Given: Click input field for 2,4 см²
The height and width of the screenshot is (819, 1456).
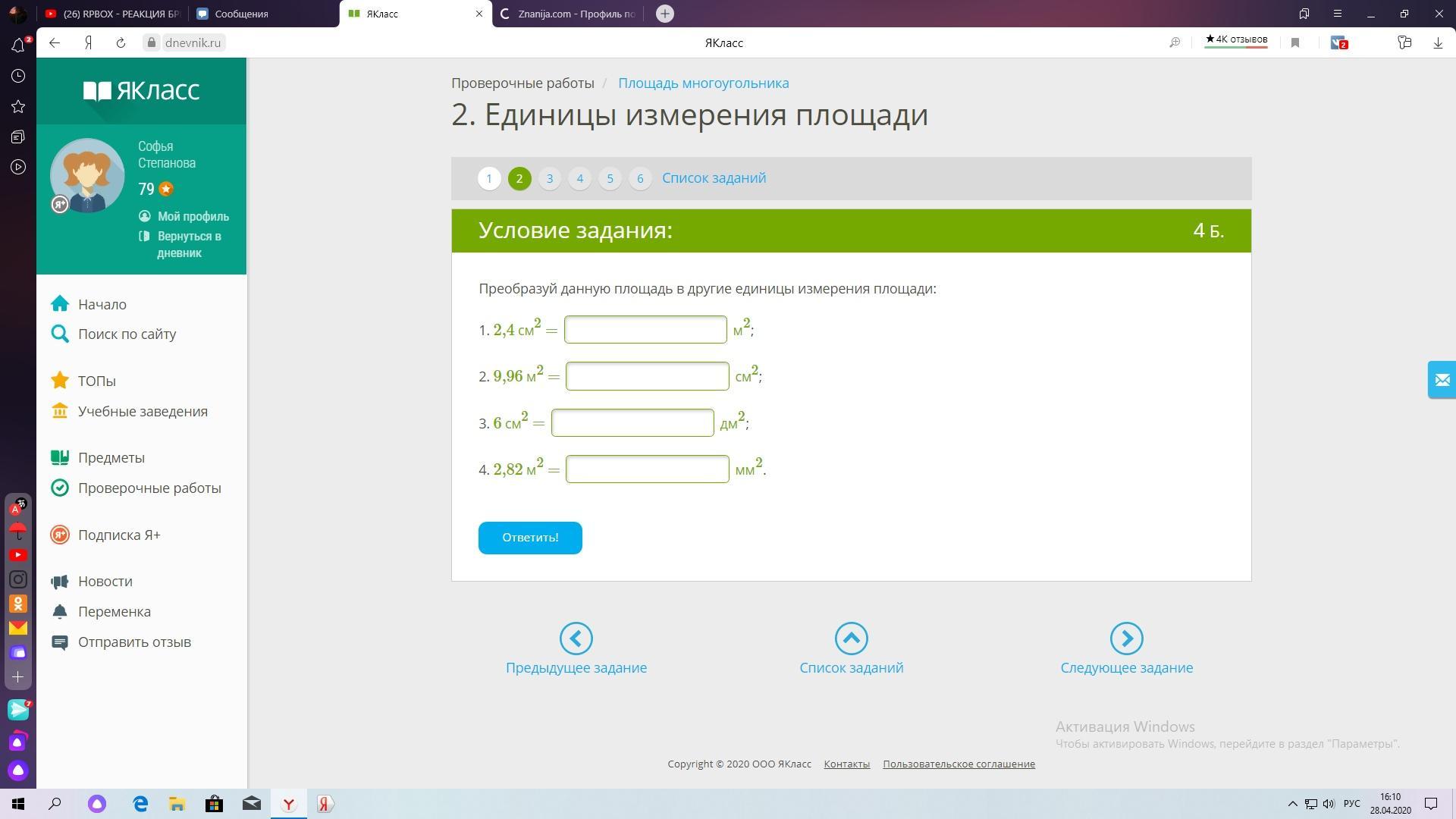Looking at the screenshot, I should coord(645,330).
